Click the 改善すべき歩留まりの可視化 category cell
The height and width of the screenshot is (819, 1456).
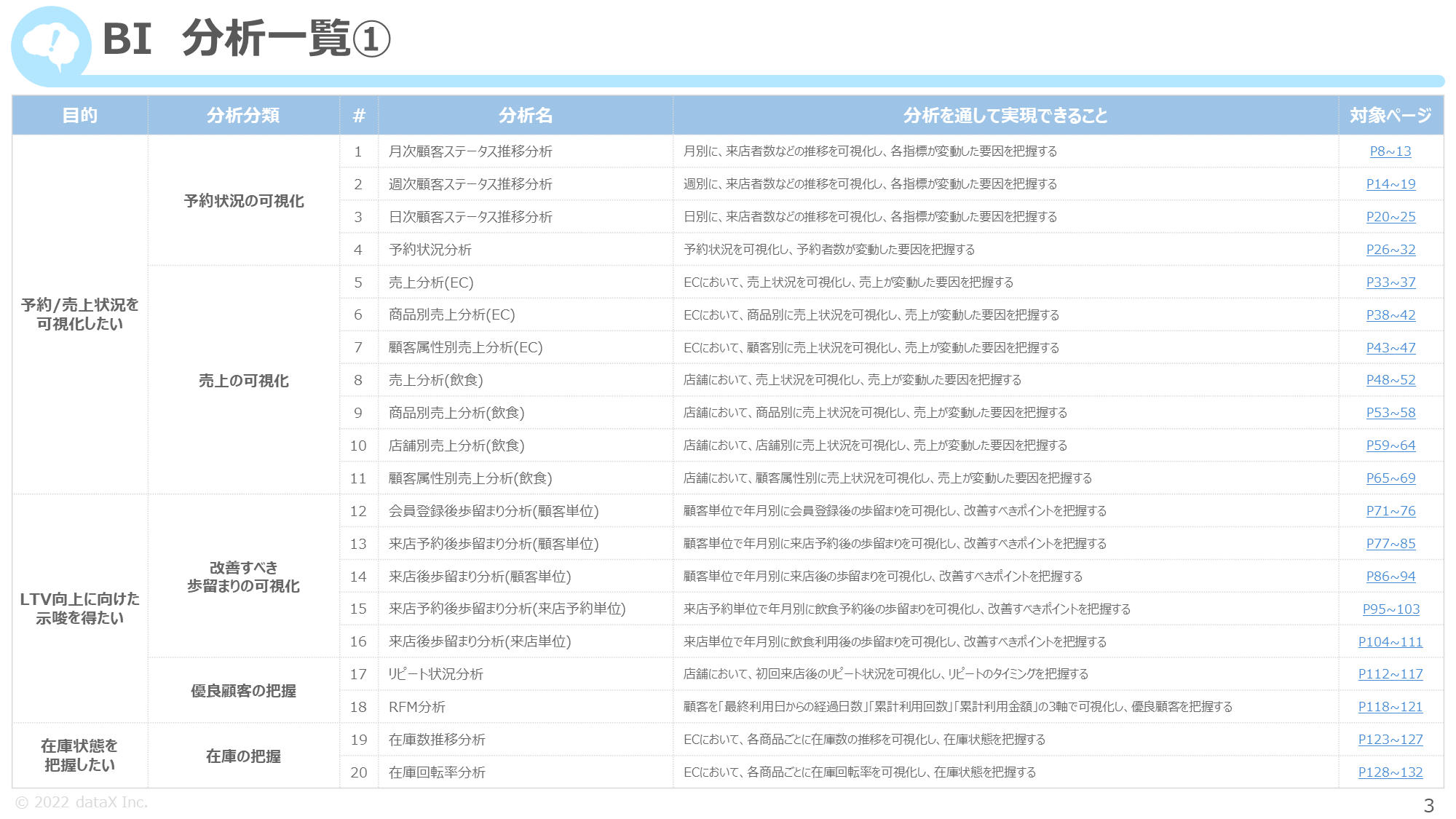pos(244,577)
